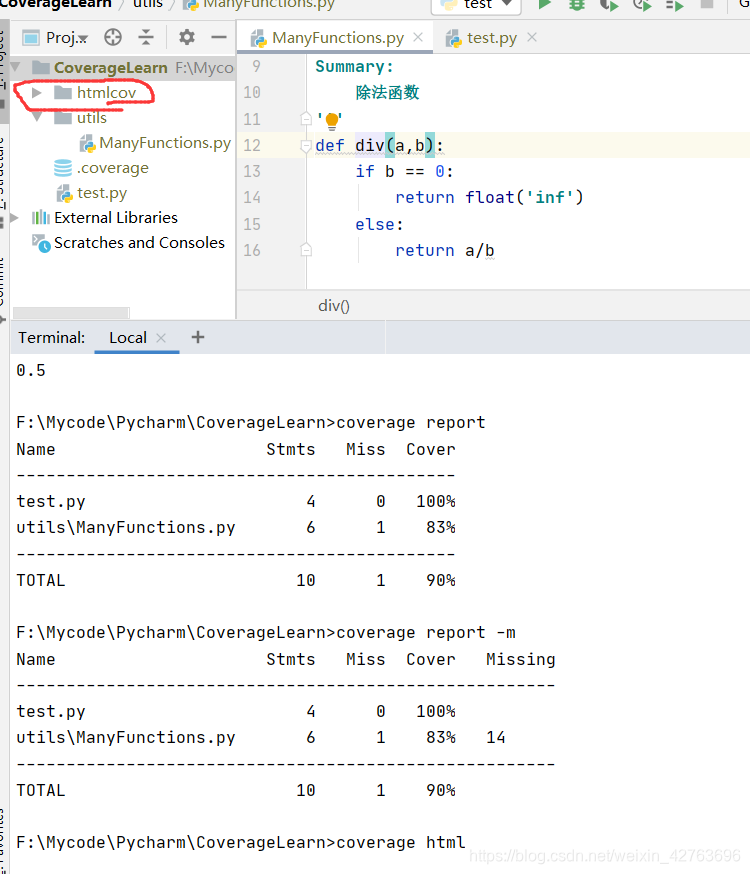Run tests with coverage icon
This screenshot has height=874, width=750.
coord(610,7)
